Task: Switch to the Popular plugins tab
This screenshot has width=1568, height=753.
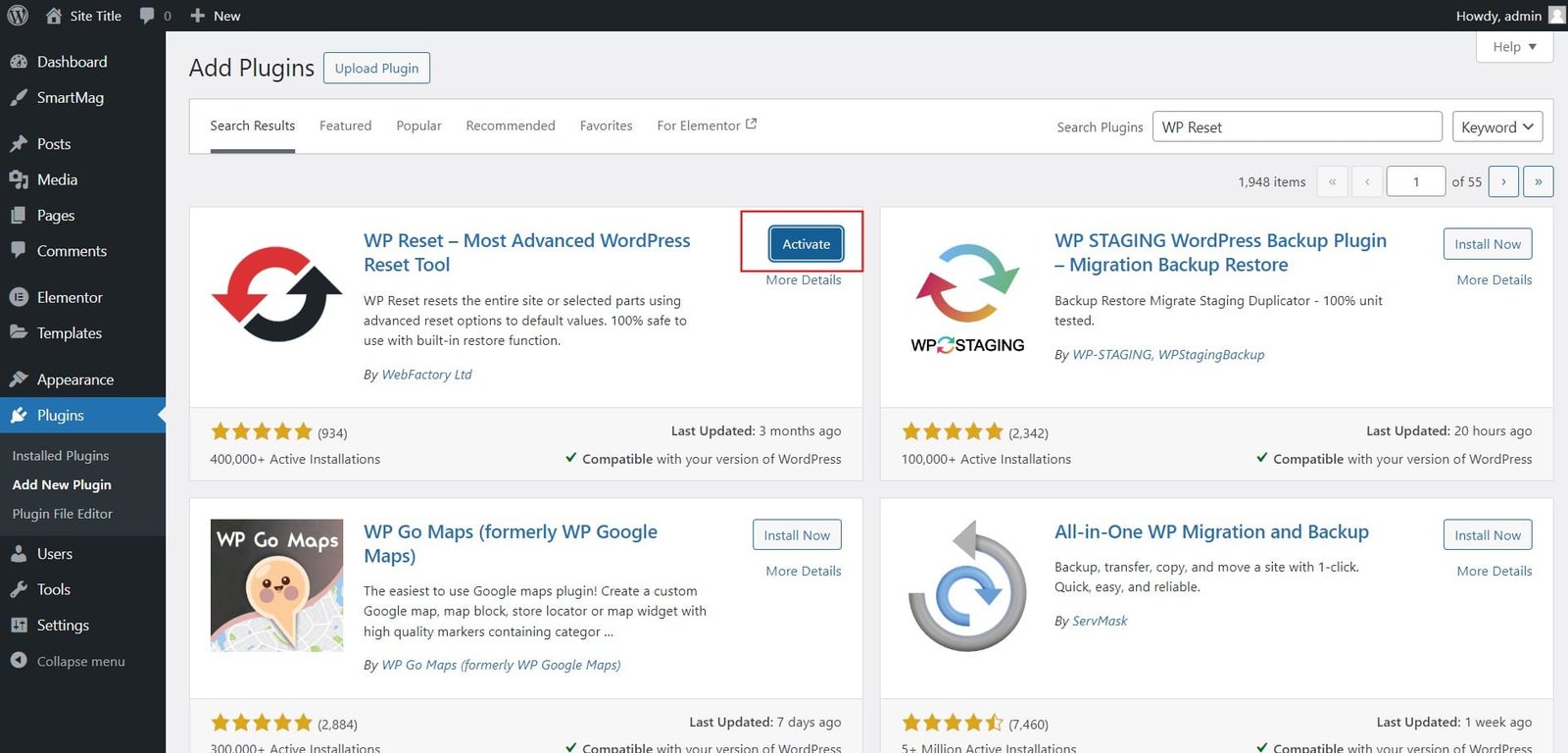Action: [418, 125]
